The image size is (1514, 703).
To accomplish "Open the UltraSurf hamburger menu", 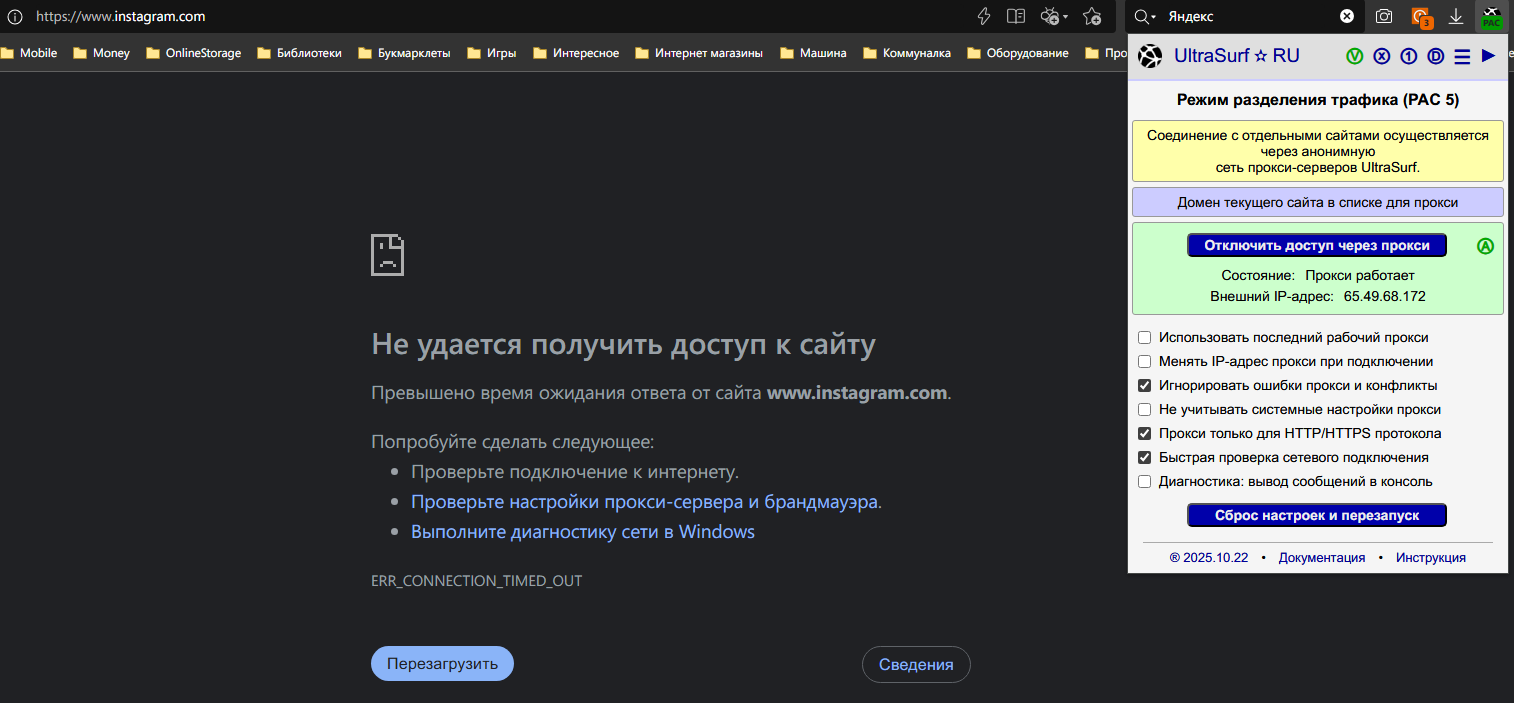I will point(1462,56).
